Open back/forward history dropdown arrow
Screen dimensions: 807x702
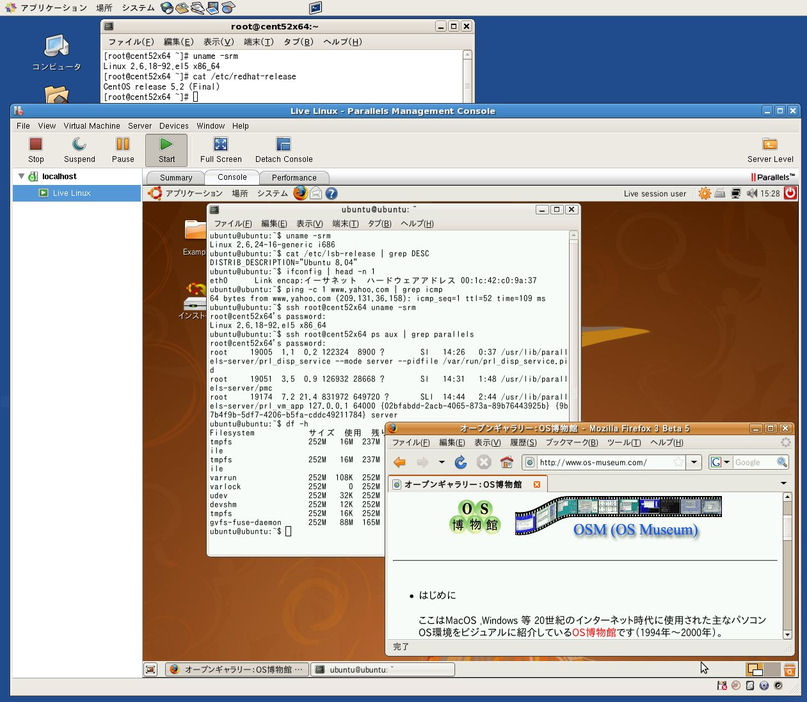tap(442, 462)
